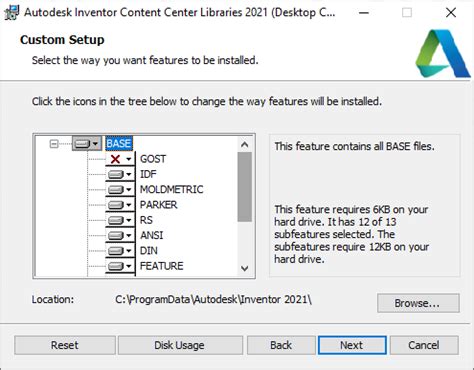Select the PARKER feature label

[x=158, y=205]
